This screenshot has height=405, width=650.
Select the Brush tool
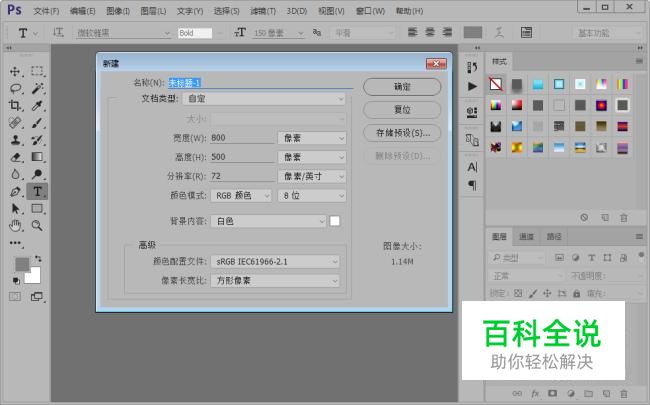coord(37,123)
